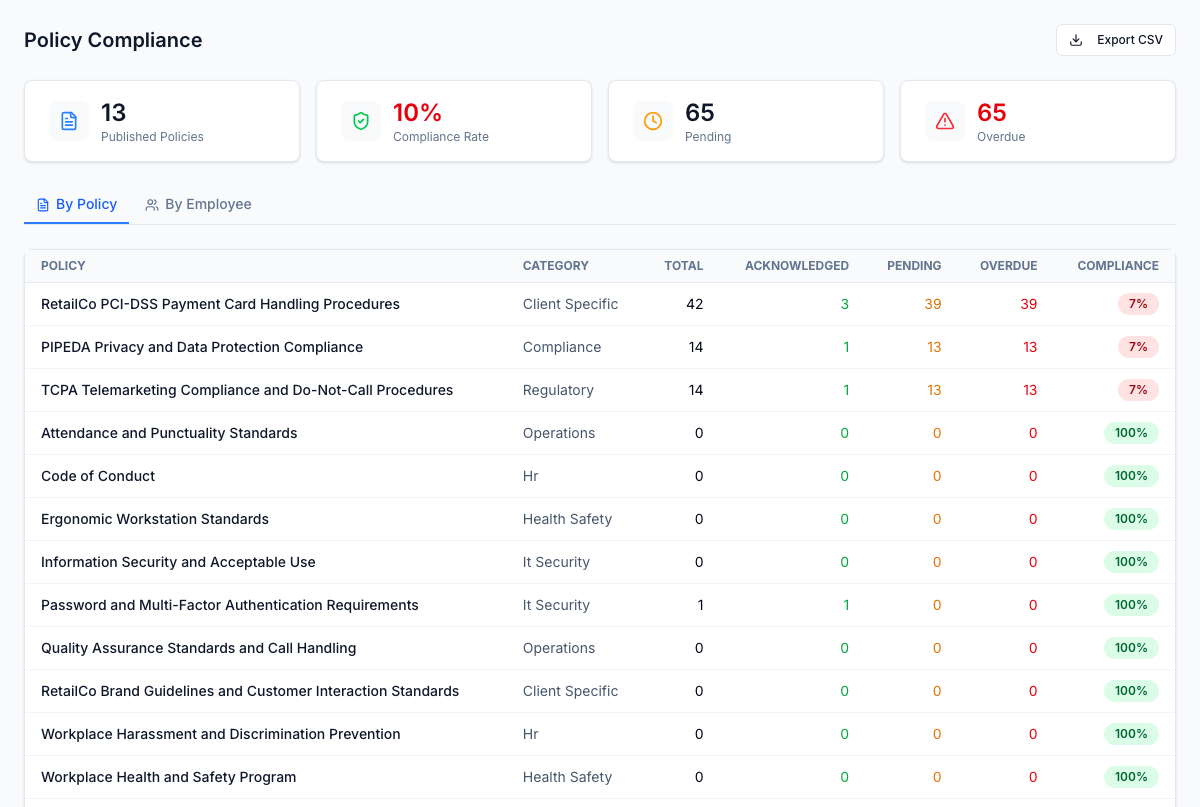Select Ergonomic Workstation Standards policy

[x=155, y=519]
